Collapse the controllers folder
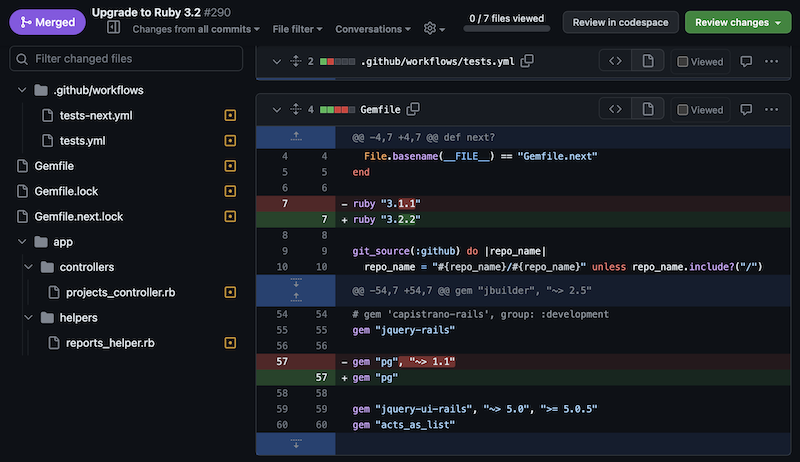The image size is (800, 462). pyautogui.click(x=29, y=267)
